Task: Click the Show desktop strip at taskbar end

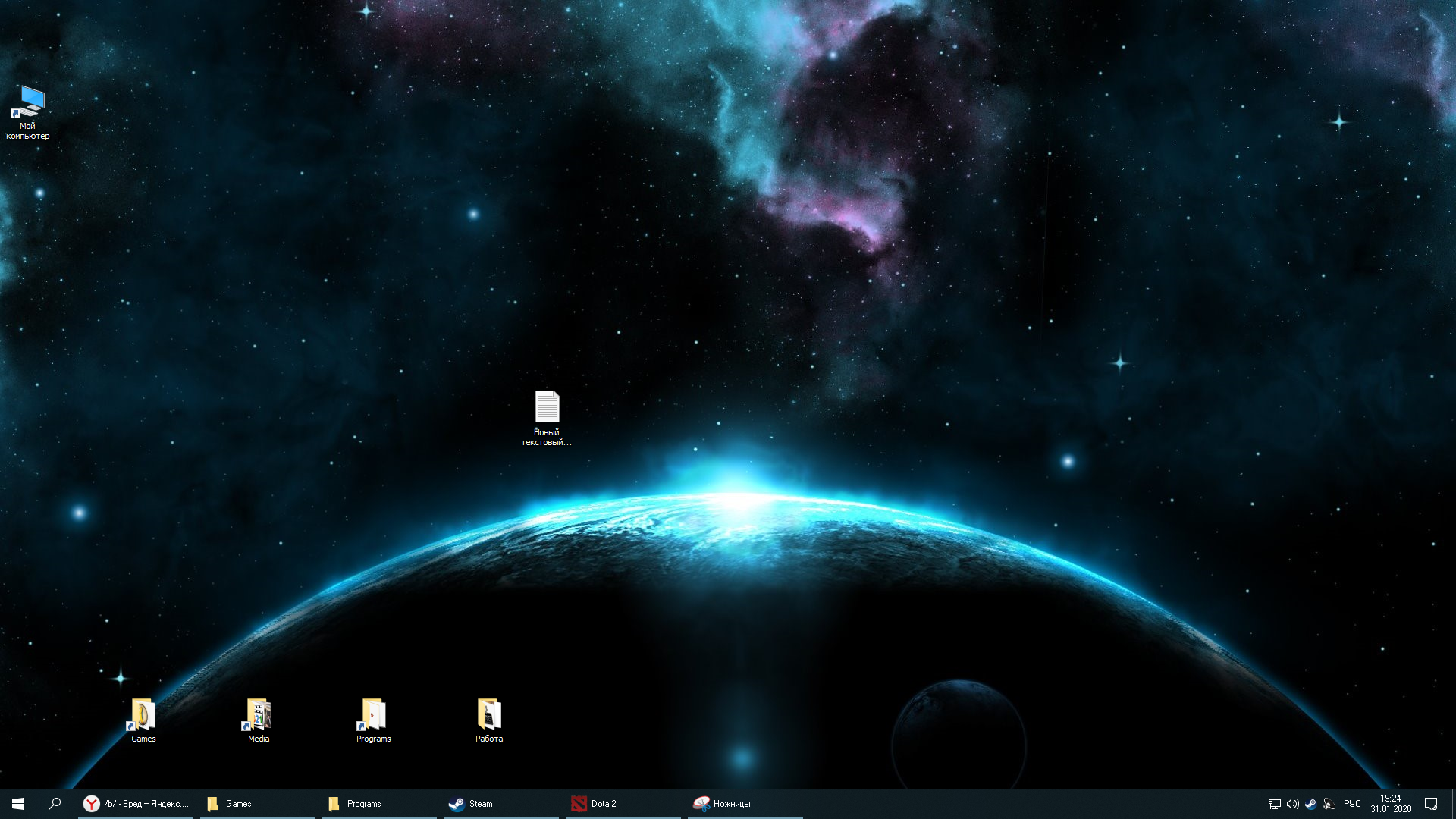Action: click(x=1453, y=804)
